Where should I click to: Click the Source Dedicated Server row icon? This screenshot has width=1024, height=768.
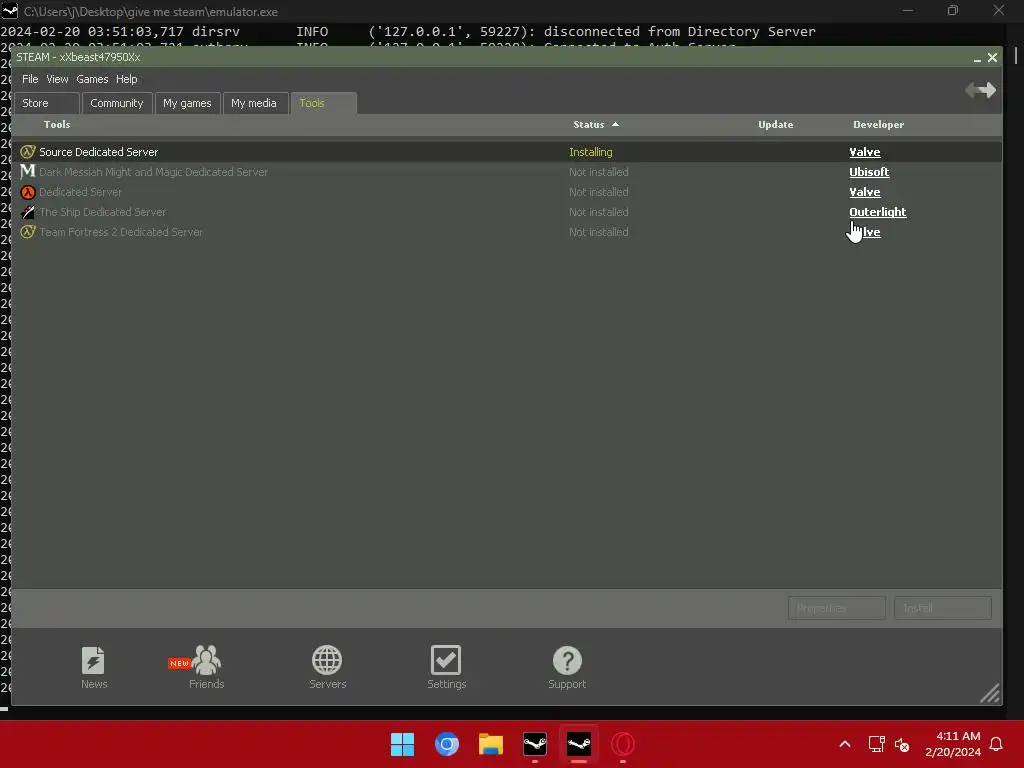(27, 152)
